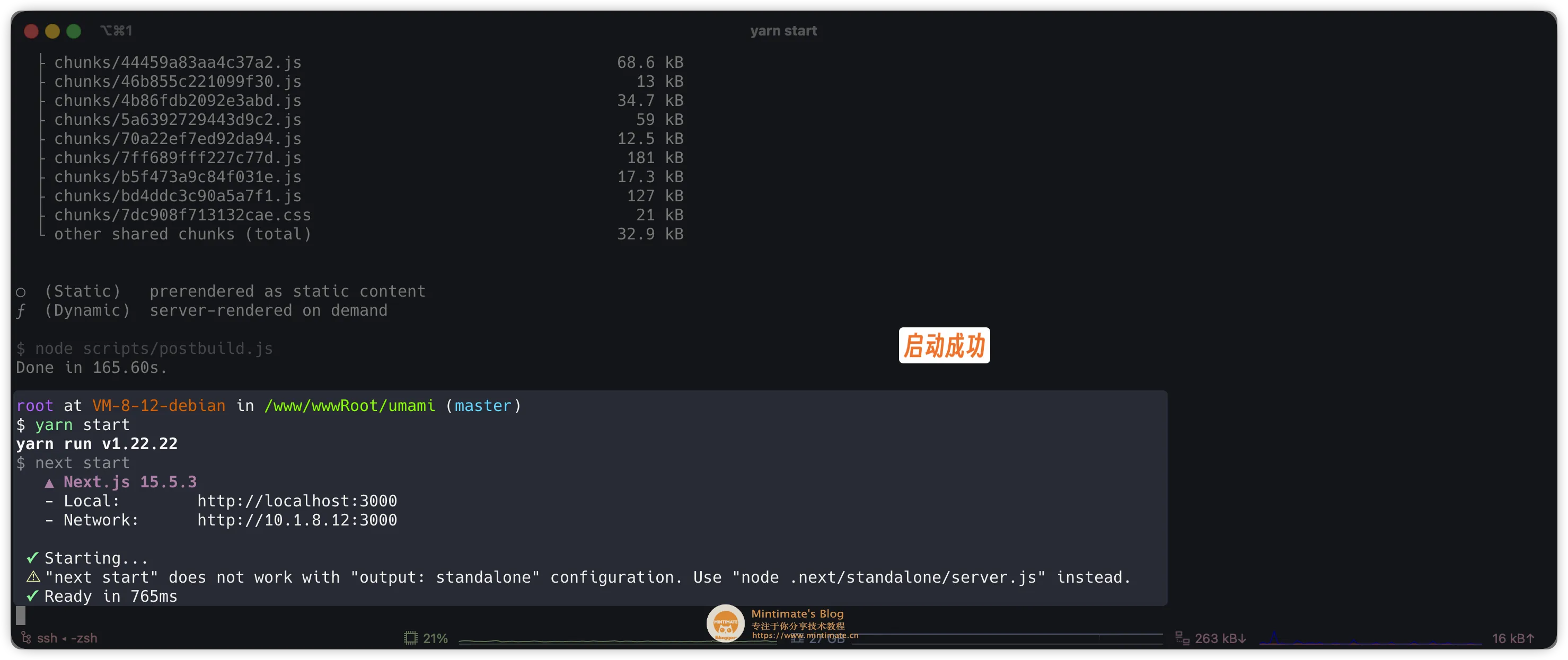Open the Mintimate website URL link
1568x660 pixels.
(804, 636)
